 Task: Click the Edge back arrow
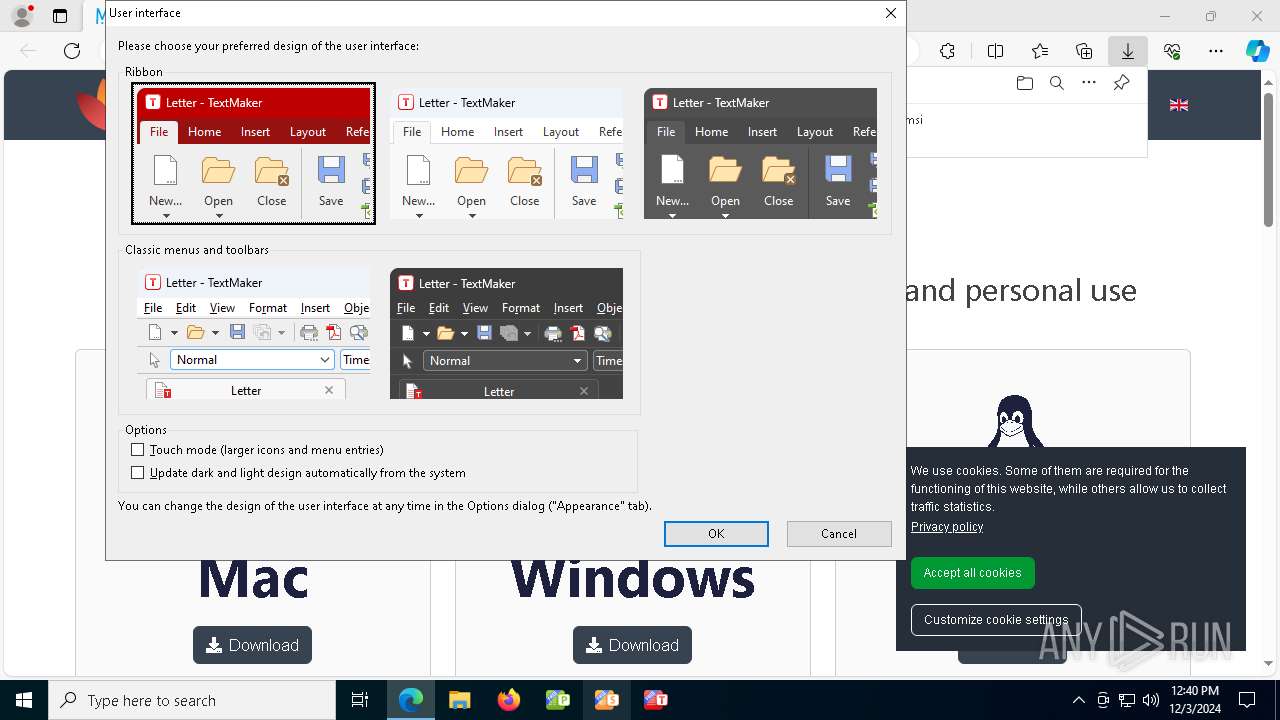coord(28,51)
